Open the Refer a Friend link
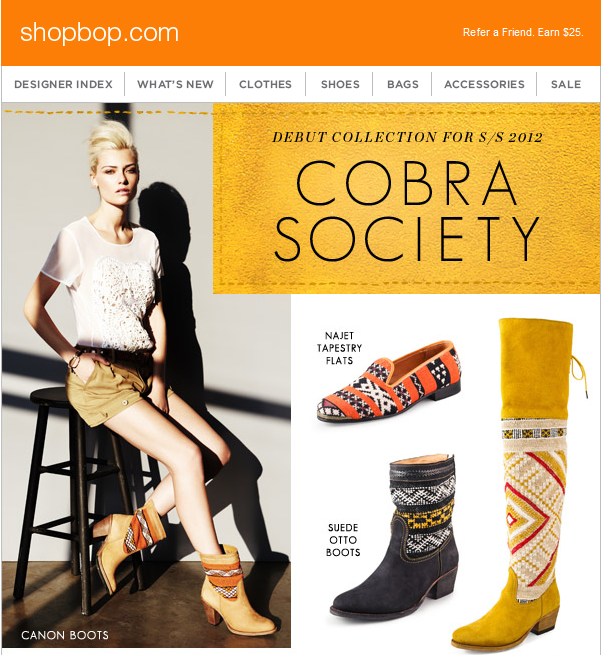 point(523,33)
